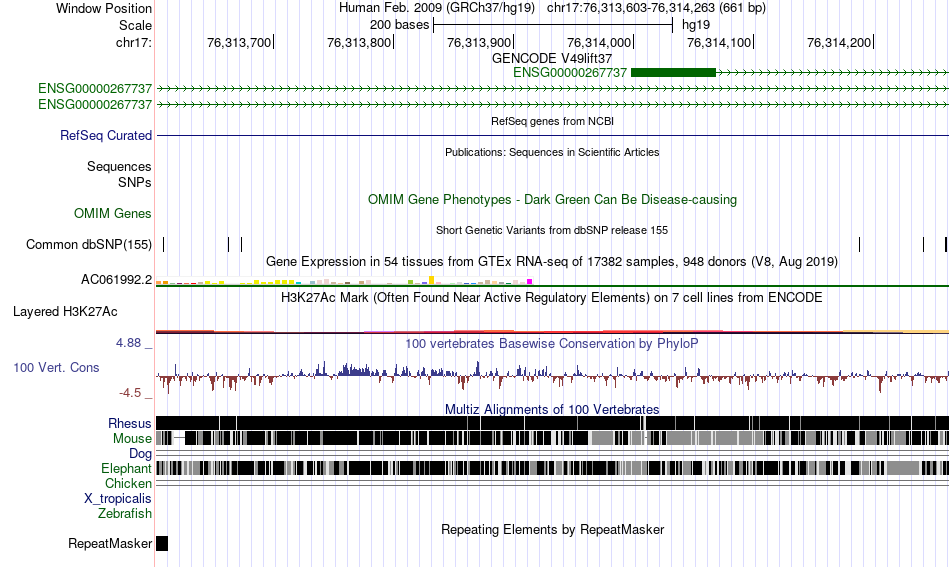Click the RepeatMasker track label

[x=110, y=543]
